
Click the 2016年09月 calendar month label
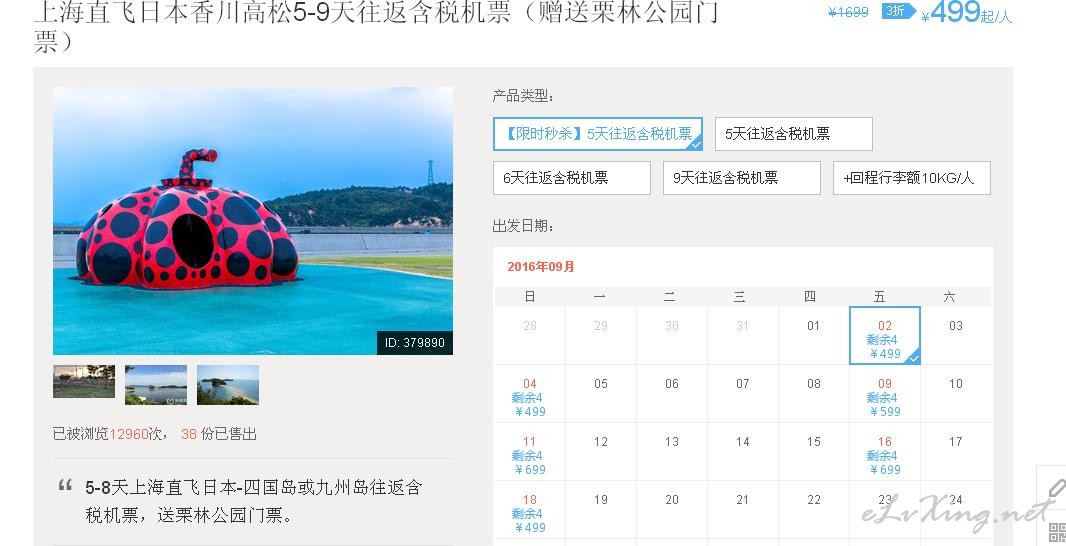click(540, 267)
